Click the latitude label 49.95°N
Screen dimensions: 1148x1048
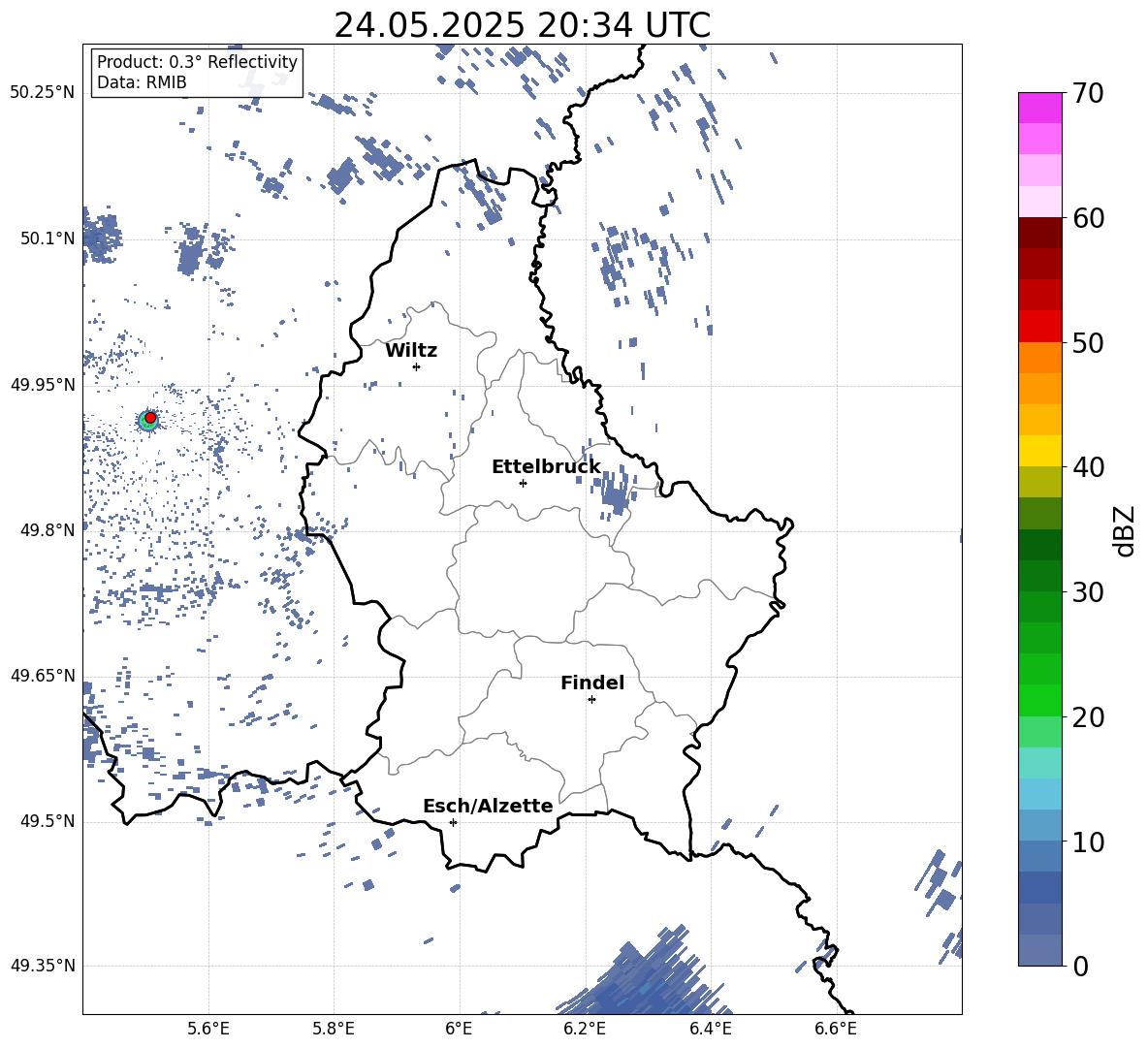click(x=43, y=384)
